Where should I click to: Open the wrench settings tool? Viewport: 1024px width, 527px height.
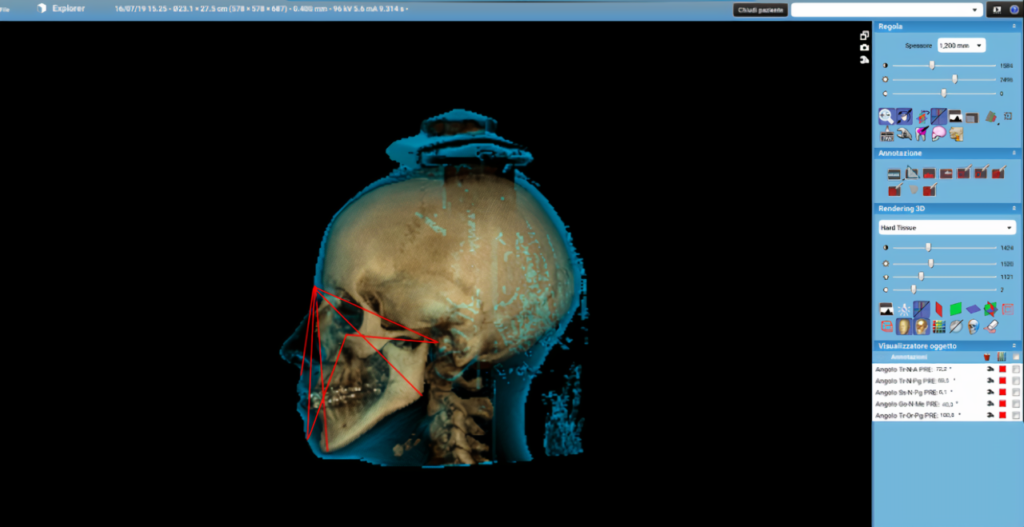[x=904, y=134]
